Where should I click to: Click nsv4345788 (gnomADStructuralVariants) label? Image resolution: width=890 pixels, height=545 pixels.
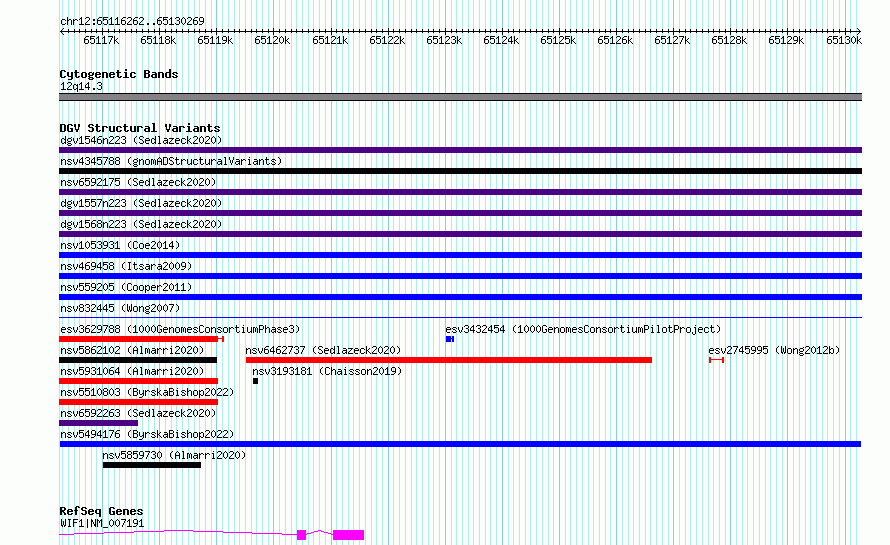171,161
